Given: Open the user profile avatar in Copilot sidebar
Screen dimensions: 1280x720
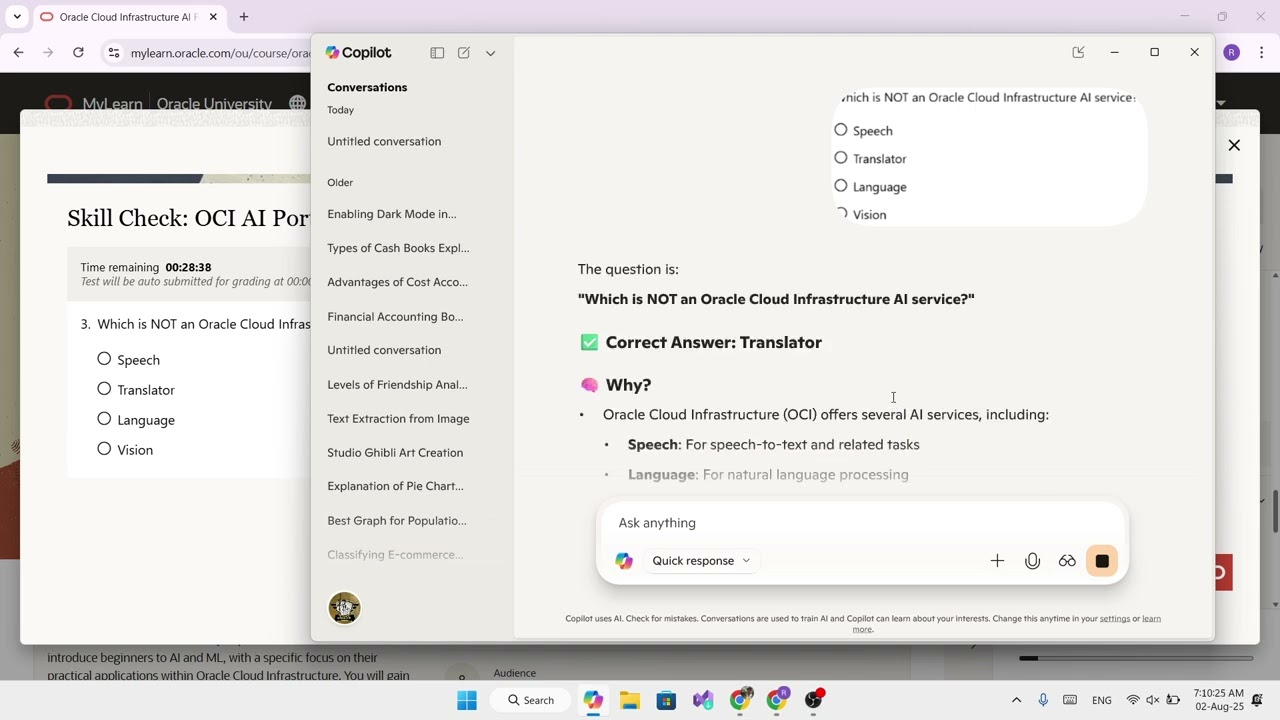Looking at the screenshot, I should [x=344, y=607].
